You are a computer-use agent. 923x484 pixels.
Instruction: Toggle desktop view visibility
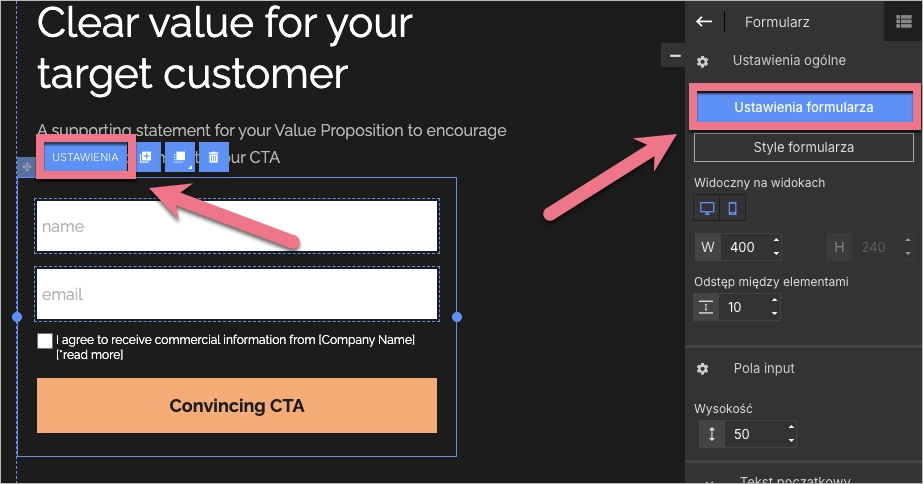point(707,208)
